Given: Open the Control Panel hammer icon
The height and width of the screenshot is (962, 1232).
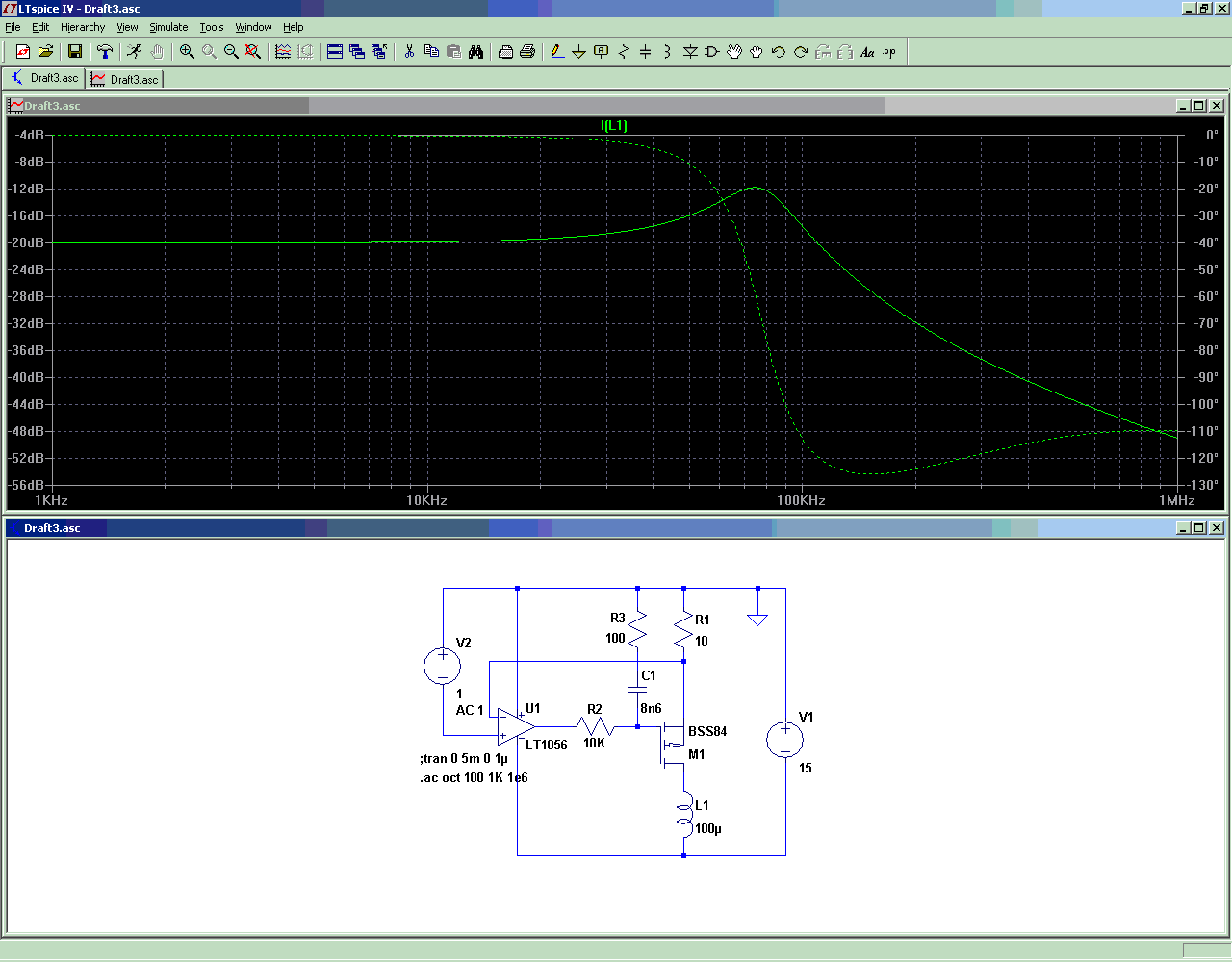Looking at the screenshot, I should point(105,52).
